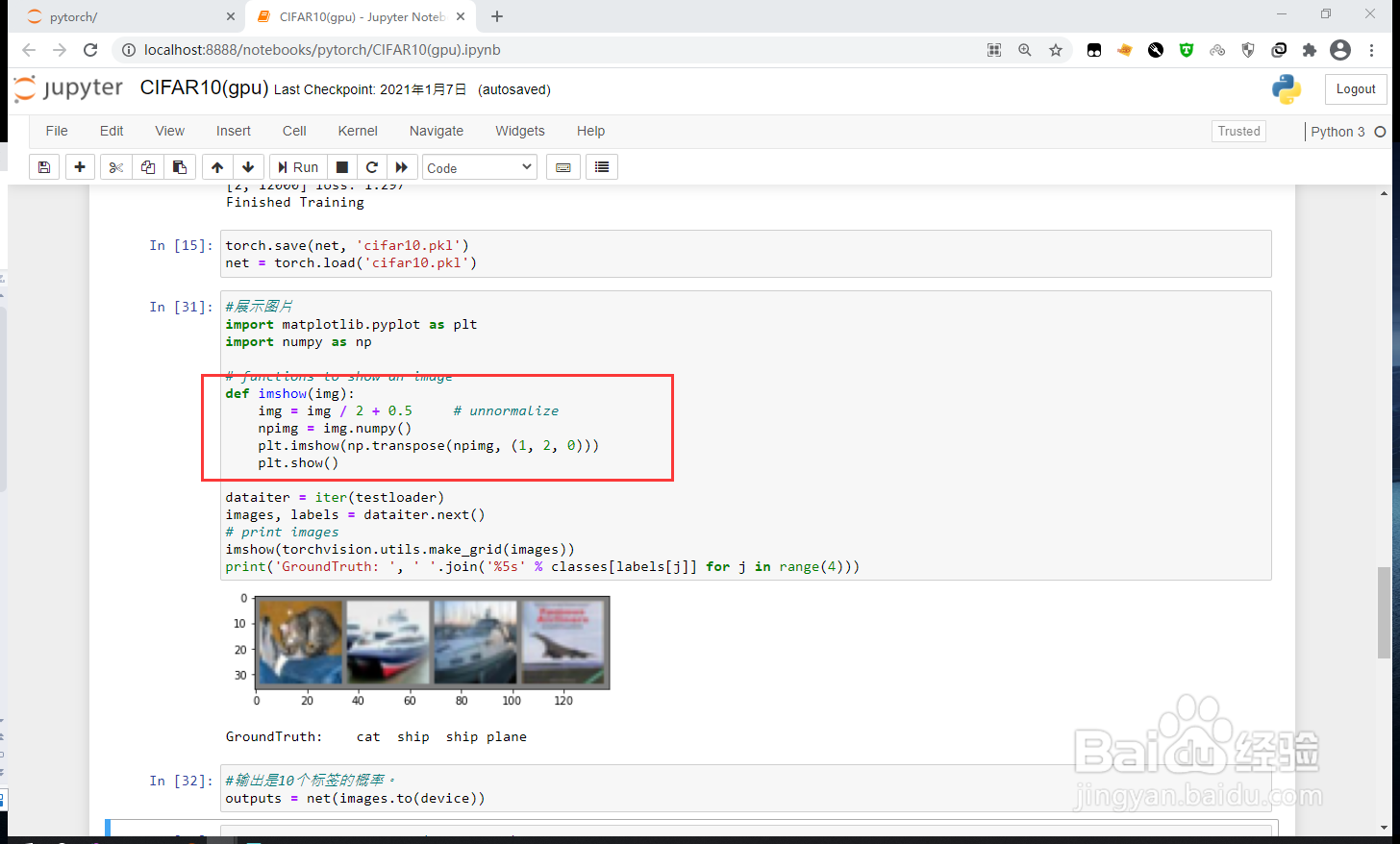Paste cells below with the paste icon
The height and width of the screenshot is (844, 1400).
pos(180,167)
